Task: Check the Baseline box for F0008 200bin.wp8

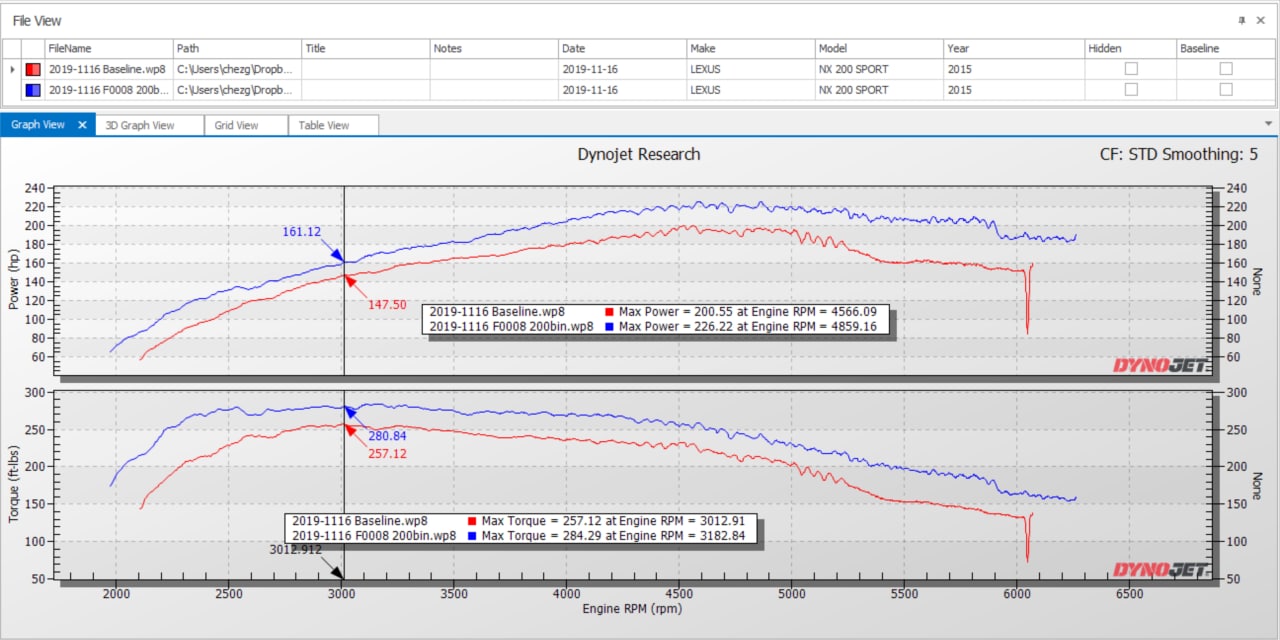Action: (1225, 90)
